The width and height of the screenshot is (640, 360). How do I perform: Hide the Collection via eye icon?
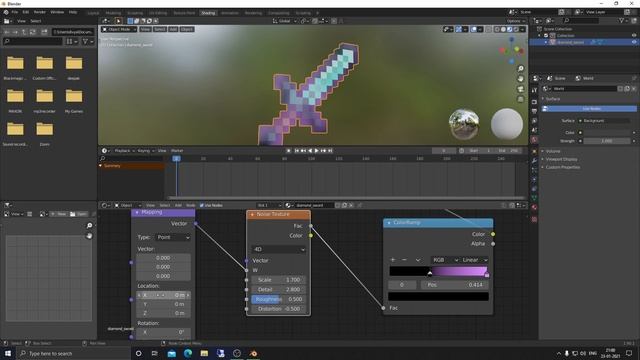click(x=634, y=36)
